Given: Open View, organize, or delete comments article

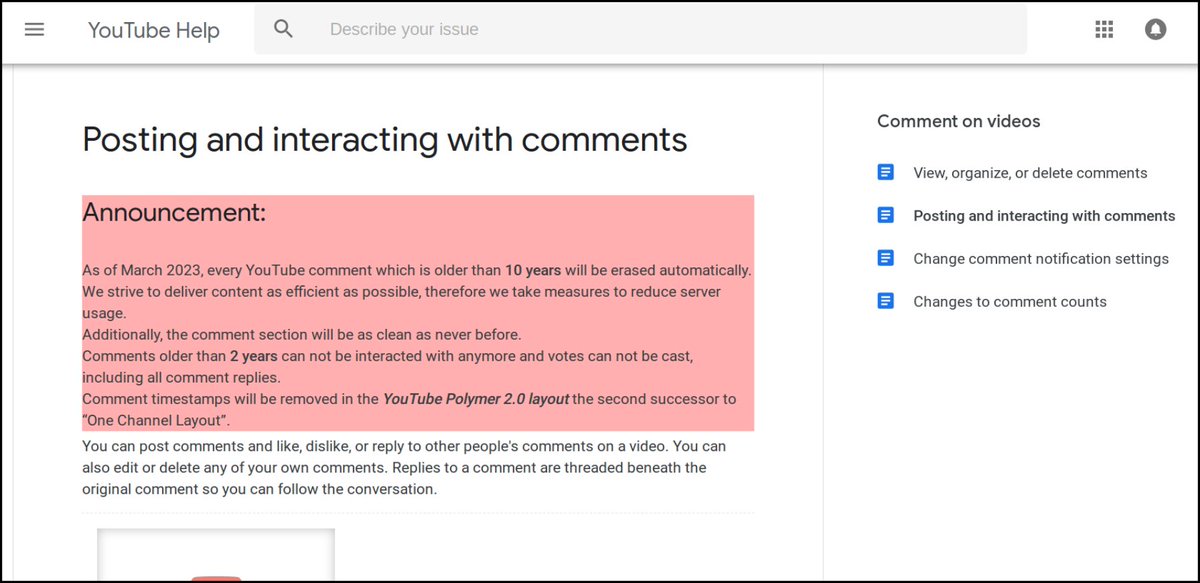Looking at the screenshot, I should [x=1030, y=173].
